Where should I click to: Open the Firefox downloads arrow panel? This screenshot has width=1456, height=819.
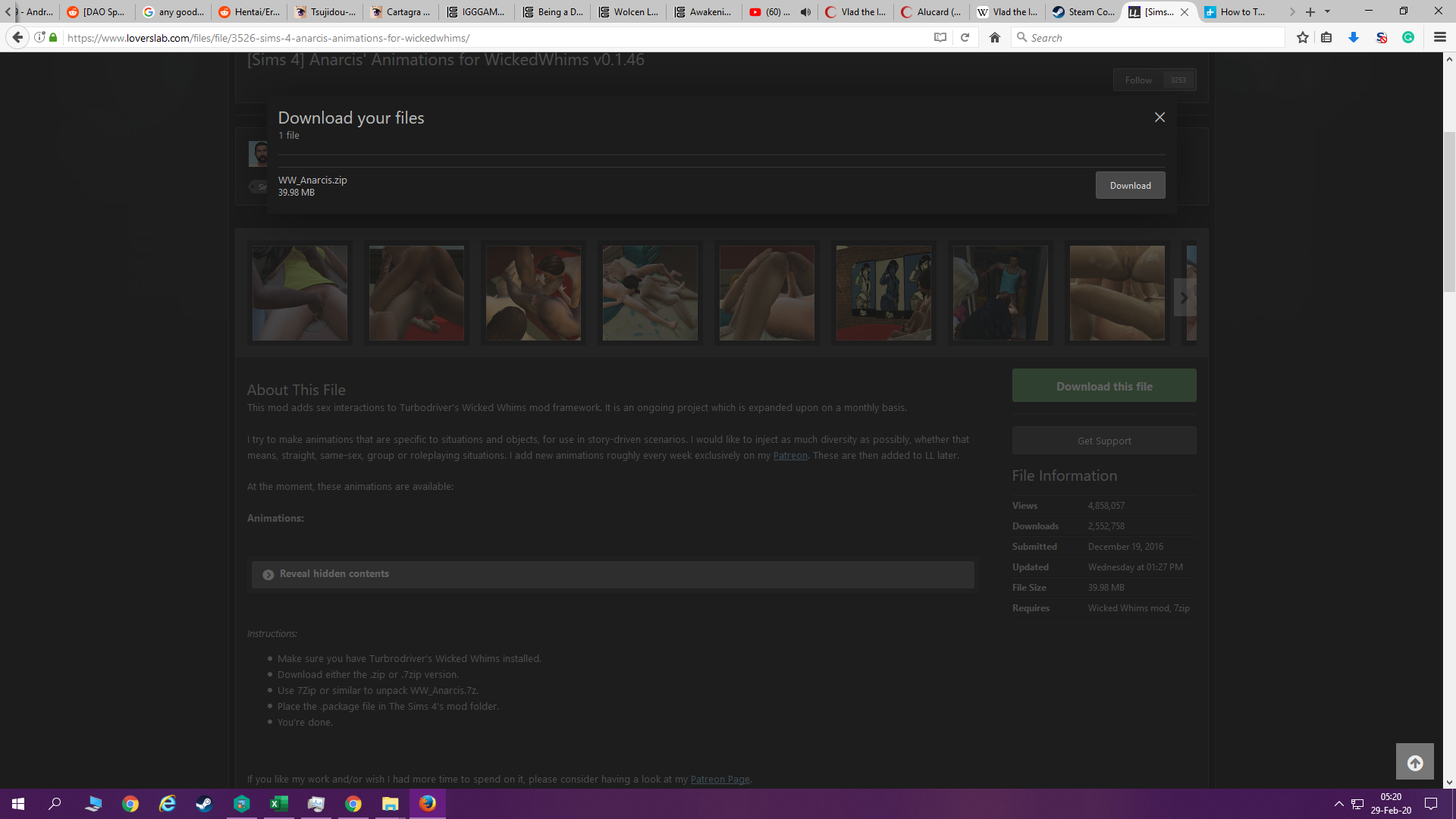tap(1354, 37)
